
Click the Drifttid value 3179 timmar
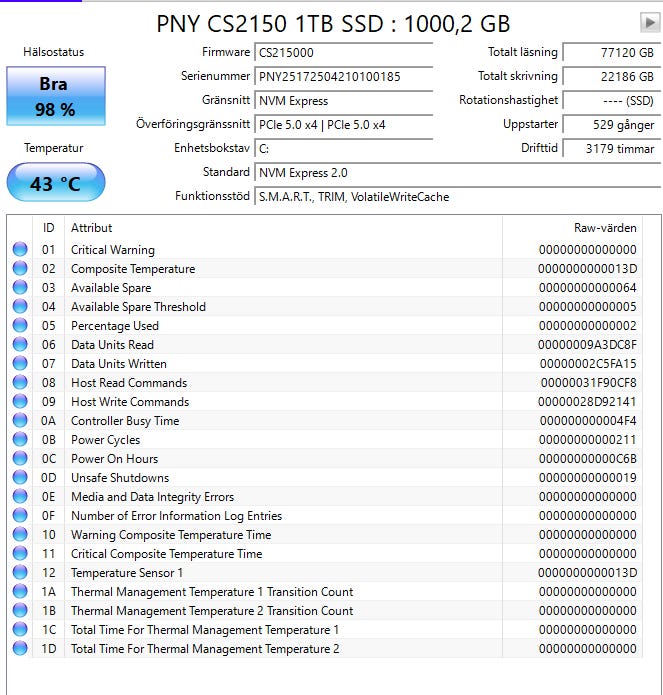point(612,148)
